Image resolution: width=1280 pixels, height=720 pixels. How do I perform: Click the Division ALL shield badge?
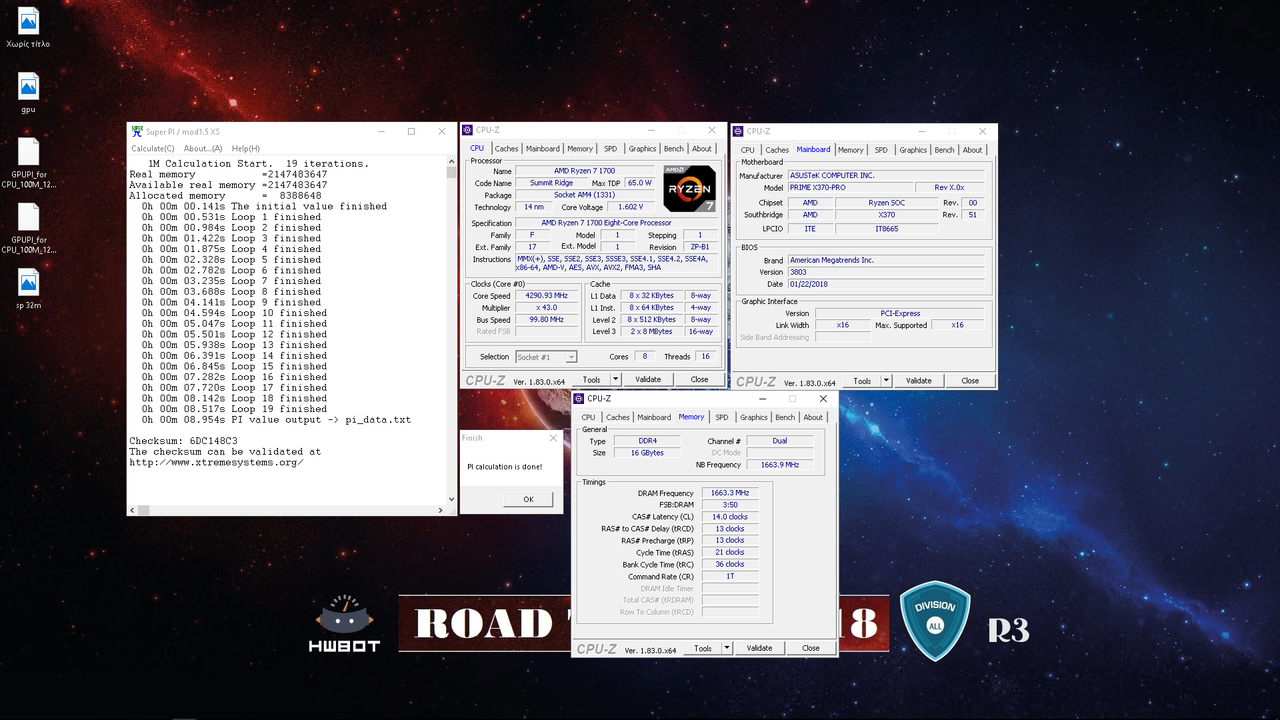[x=935, y=620]
